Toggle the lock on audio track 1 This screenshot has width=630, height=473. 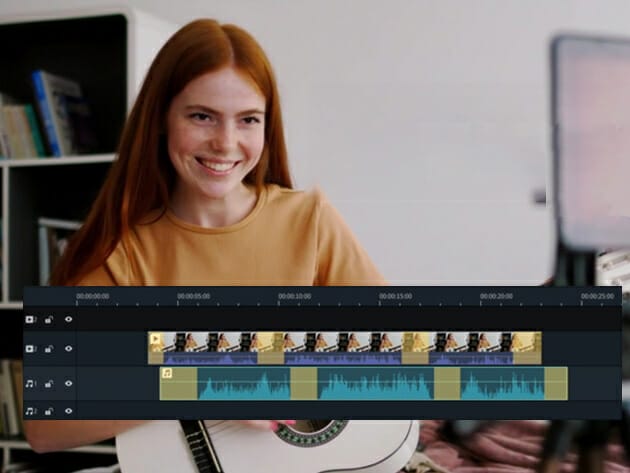coord(49,383)
